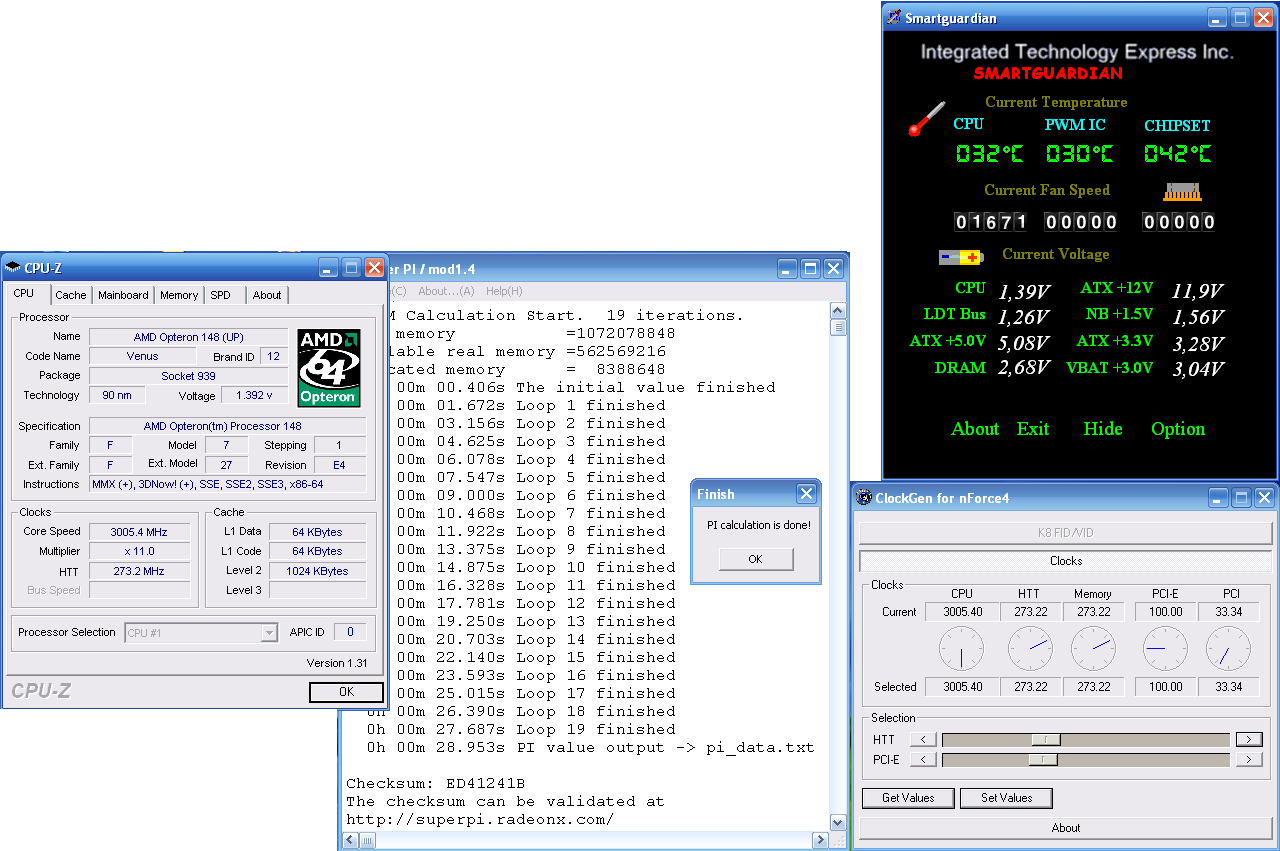The image size is (1280, 851).
Task: Click the PCI-E slider left arrow
Action: click(x=923, y=760)
